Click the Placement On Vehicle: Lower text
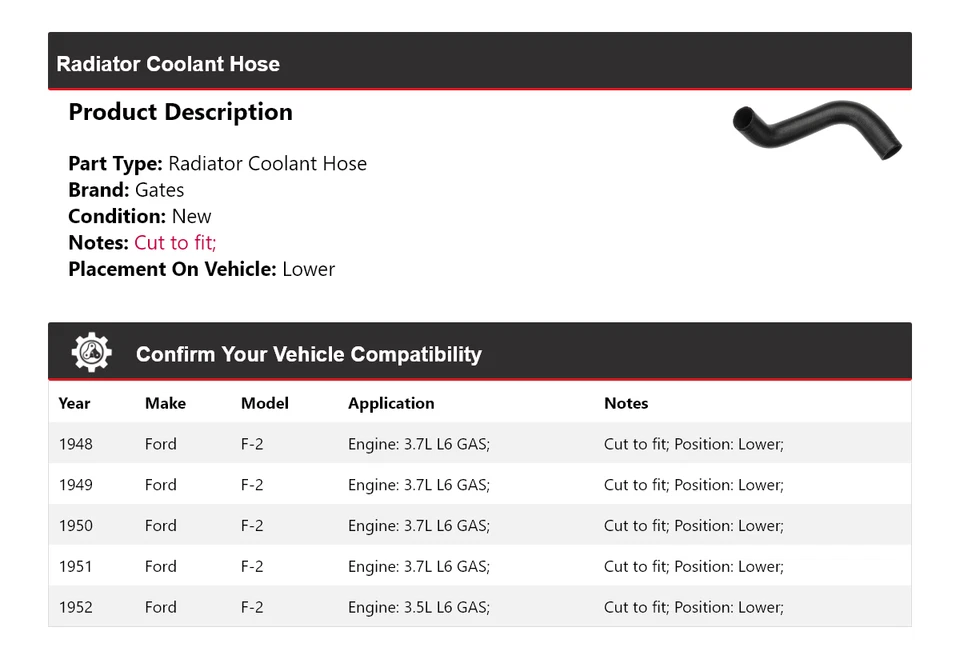960x659 pixels. coord(201,269)
